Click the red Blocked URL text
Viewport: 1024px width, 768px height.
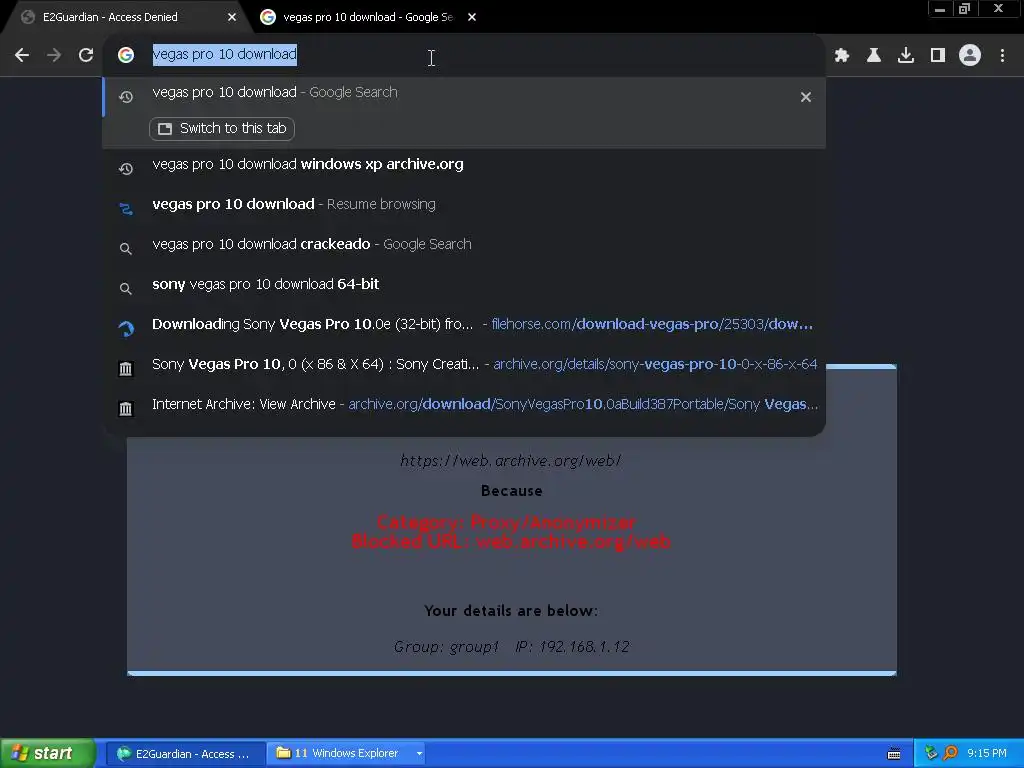coord(511,541)
